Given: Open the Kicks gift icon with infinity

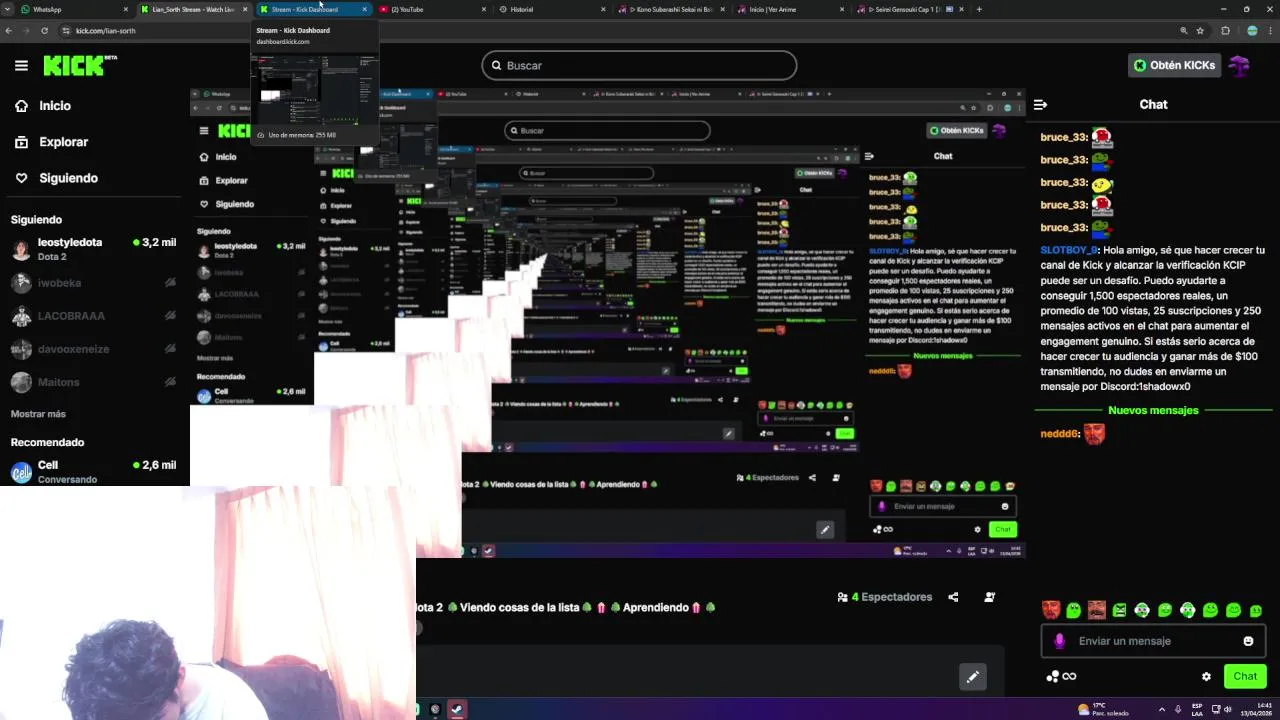Looking at the screenshot, I should click(x=1061, y=676).
